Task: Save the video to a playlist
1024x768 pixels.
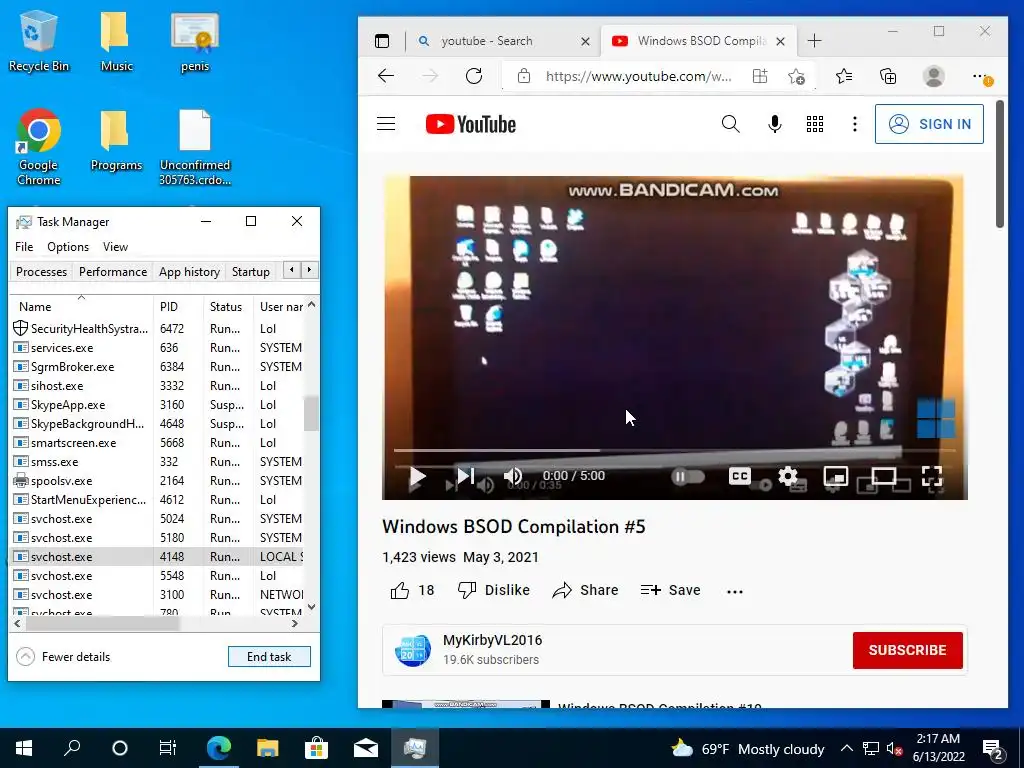Action: (x=670, y=590)
